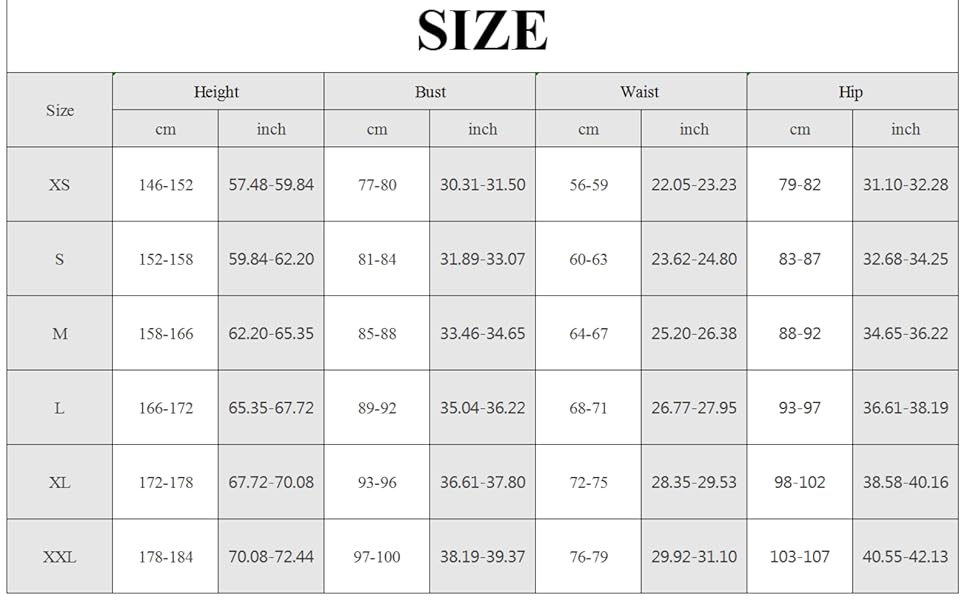This screenshot has width=970, height=600.
Task: Select the 31.89-33.07 bust inch cell
Action: click(482, 259)
